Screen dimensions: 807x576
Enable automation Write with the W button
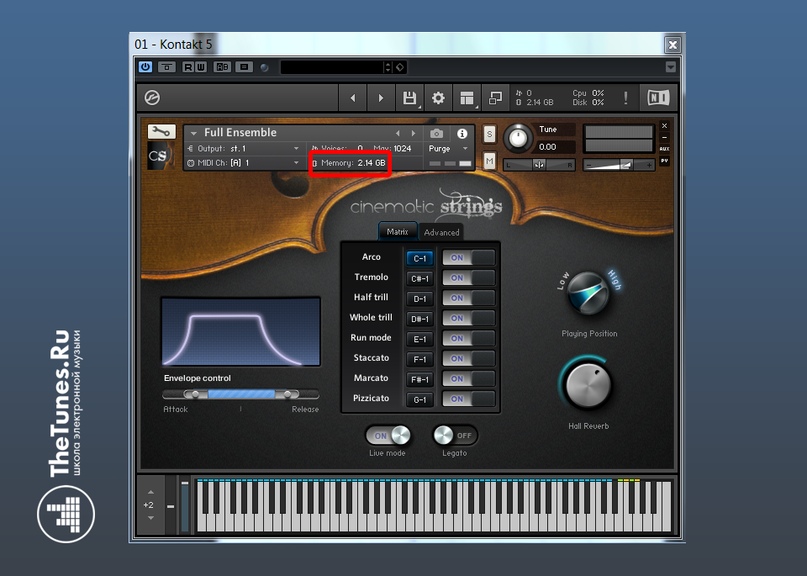click(201, 67)
